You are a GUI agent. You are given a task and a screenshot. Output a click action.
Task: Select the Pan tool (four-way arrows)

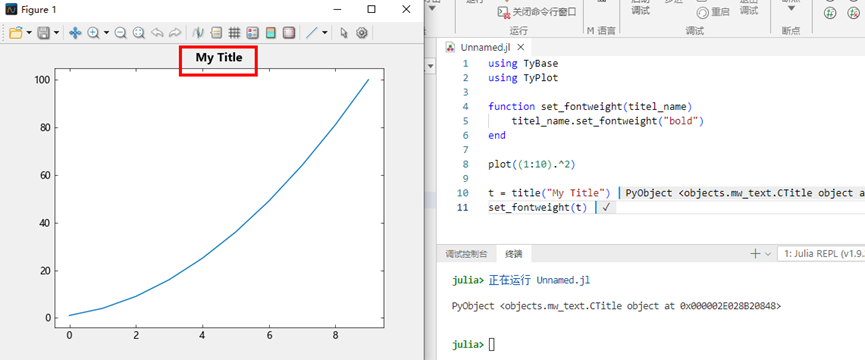point(75,33)
